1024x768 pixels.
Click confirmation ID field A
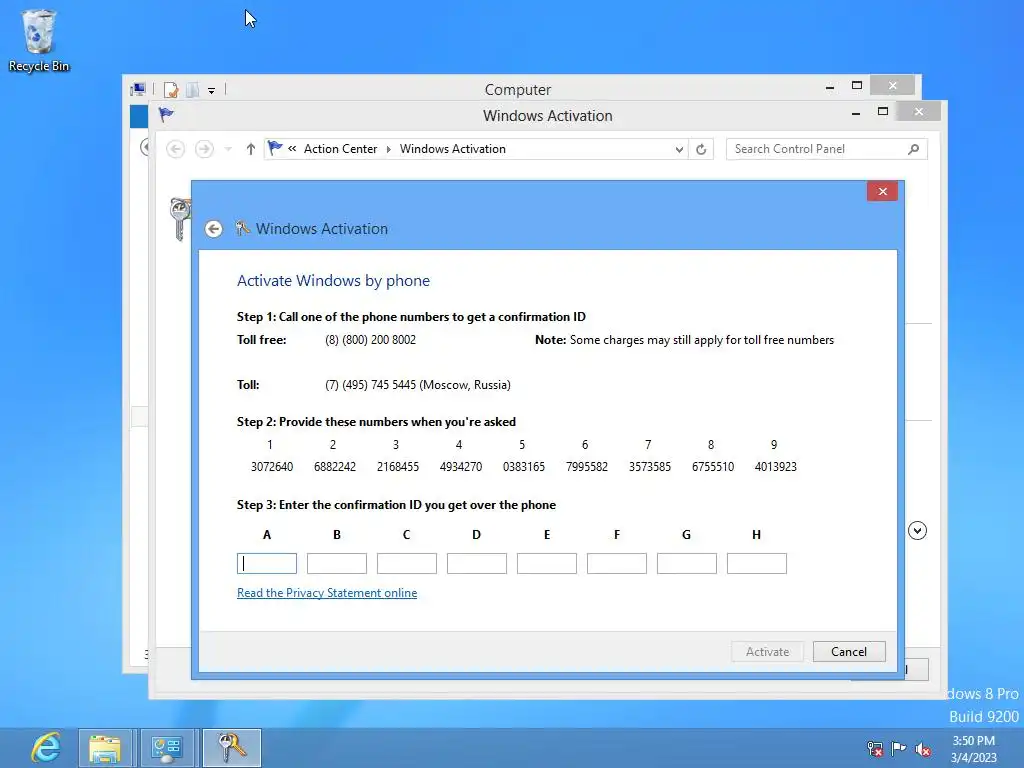click(266, 564)
